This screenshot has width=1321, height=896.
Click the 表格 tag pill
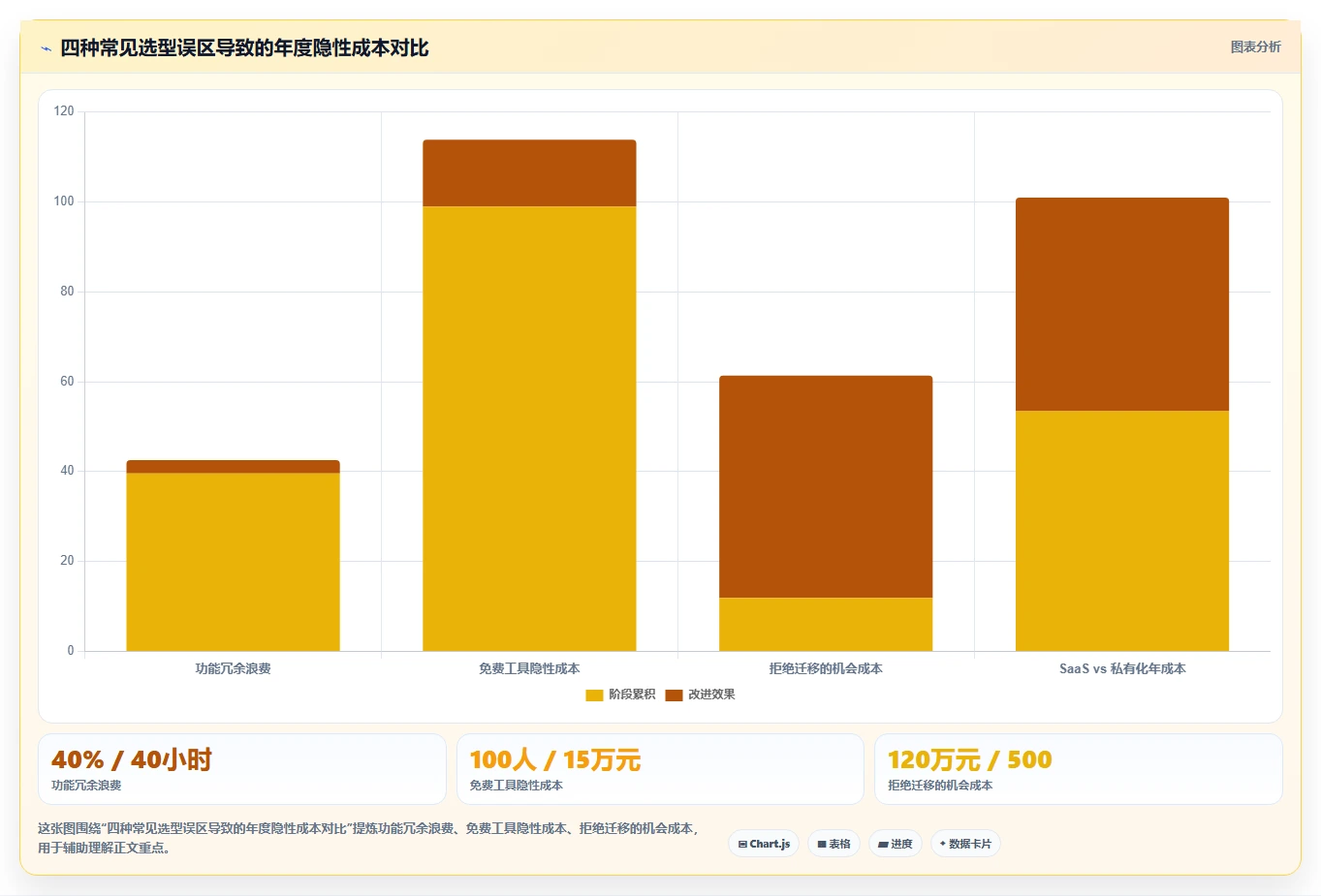click(833, 844)
